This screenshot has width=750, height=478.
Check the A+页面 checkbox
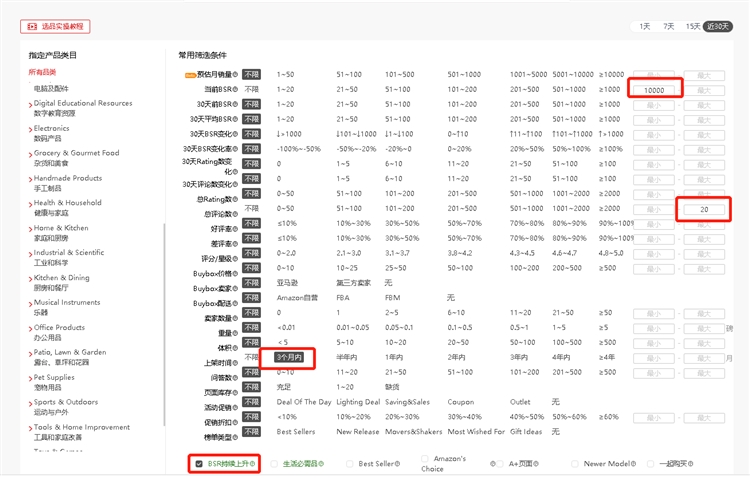[500, 464]
